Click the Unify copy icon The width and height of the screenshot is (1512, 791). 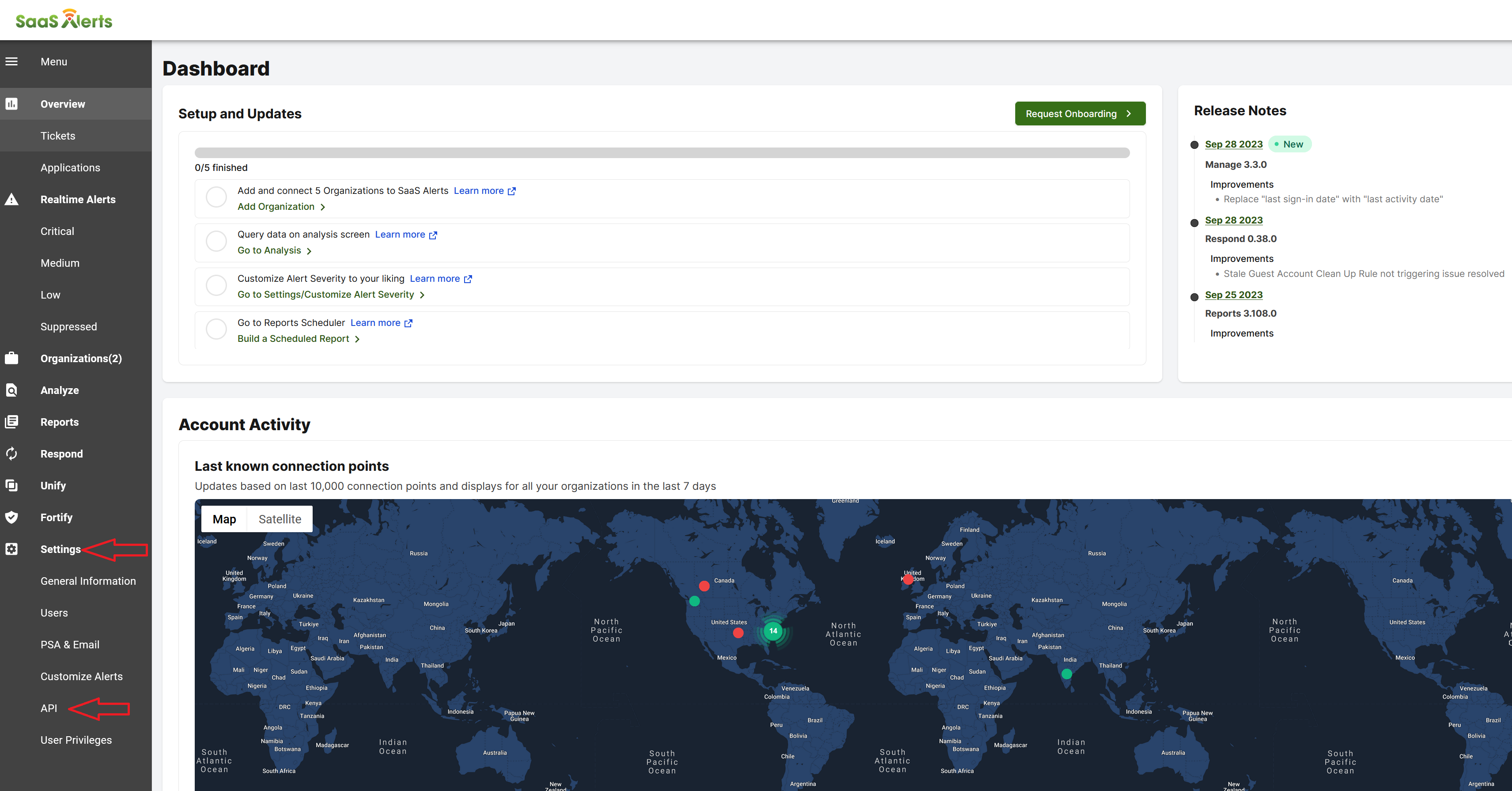click(12, 485)
